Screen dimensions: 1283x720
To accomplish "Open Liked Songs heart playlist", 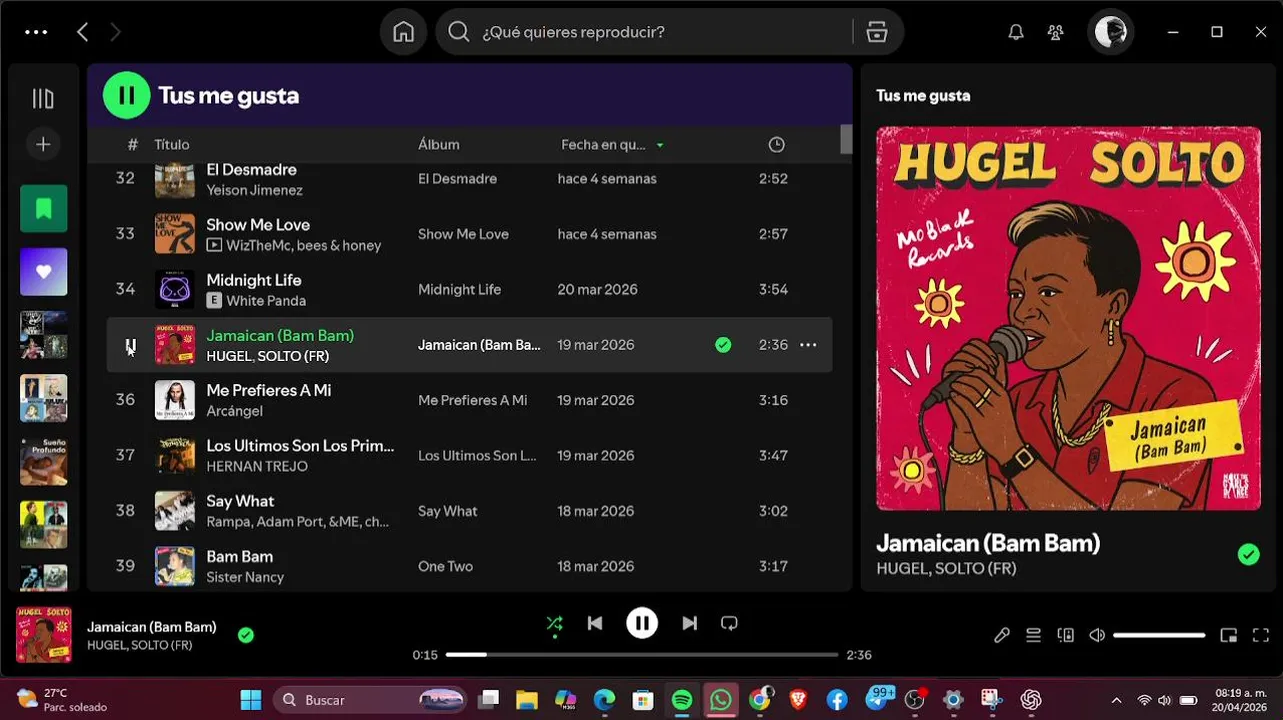I will click(44, 271).
